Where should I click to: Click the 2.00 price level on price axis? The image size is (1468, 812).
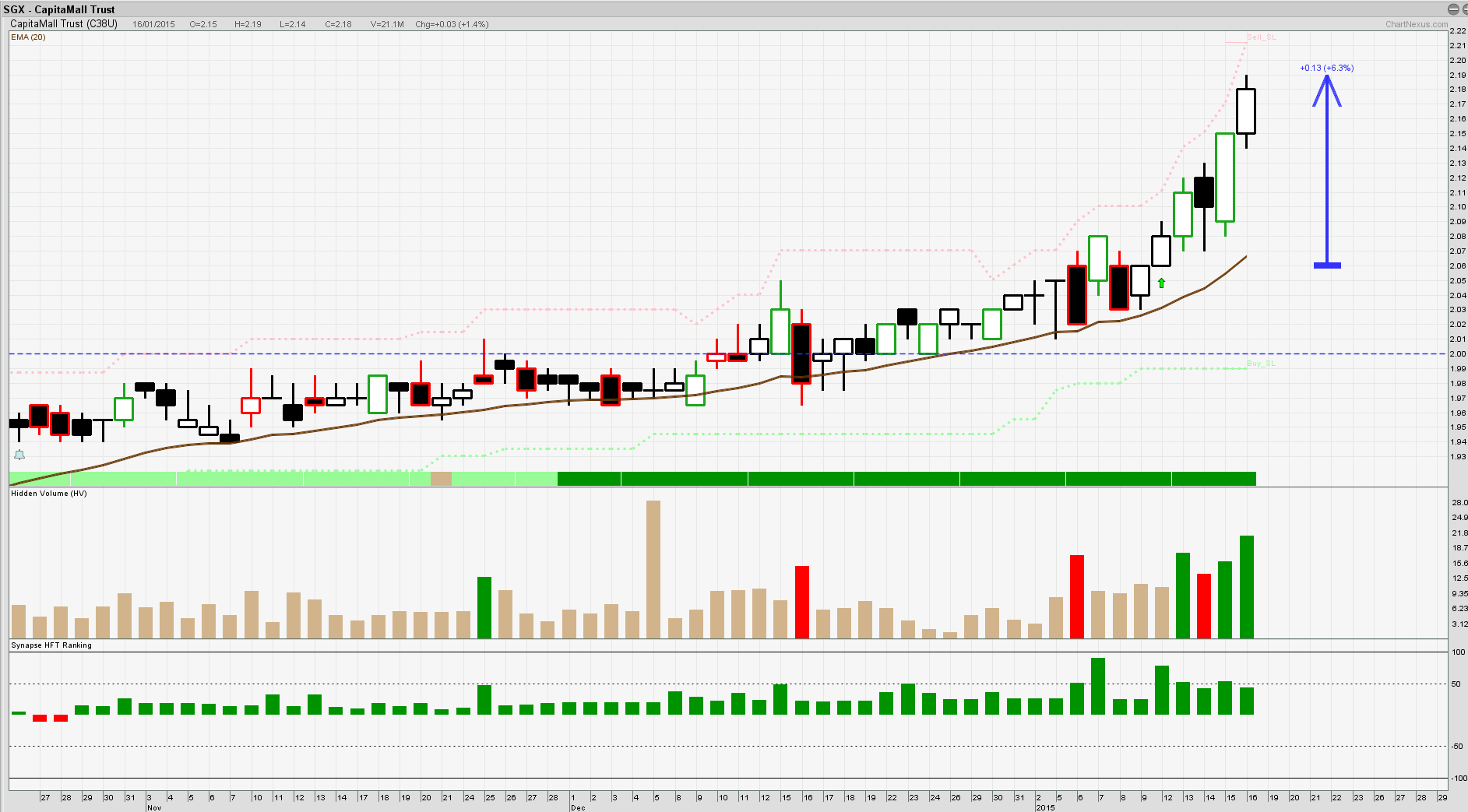[1457, 354]
